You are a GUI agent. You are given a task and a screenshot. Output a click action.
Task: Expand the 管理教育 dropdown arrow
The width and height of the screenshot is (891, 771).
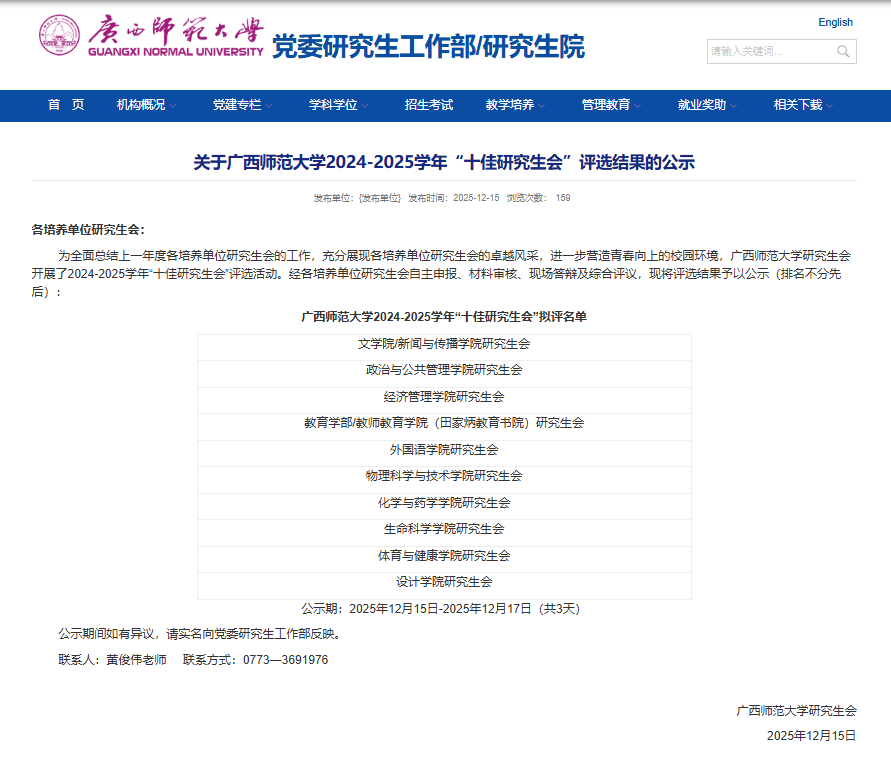click(x=638, y=106)
